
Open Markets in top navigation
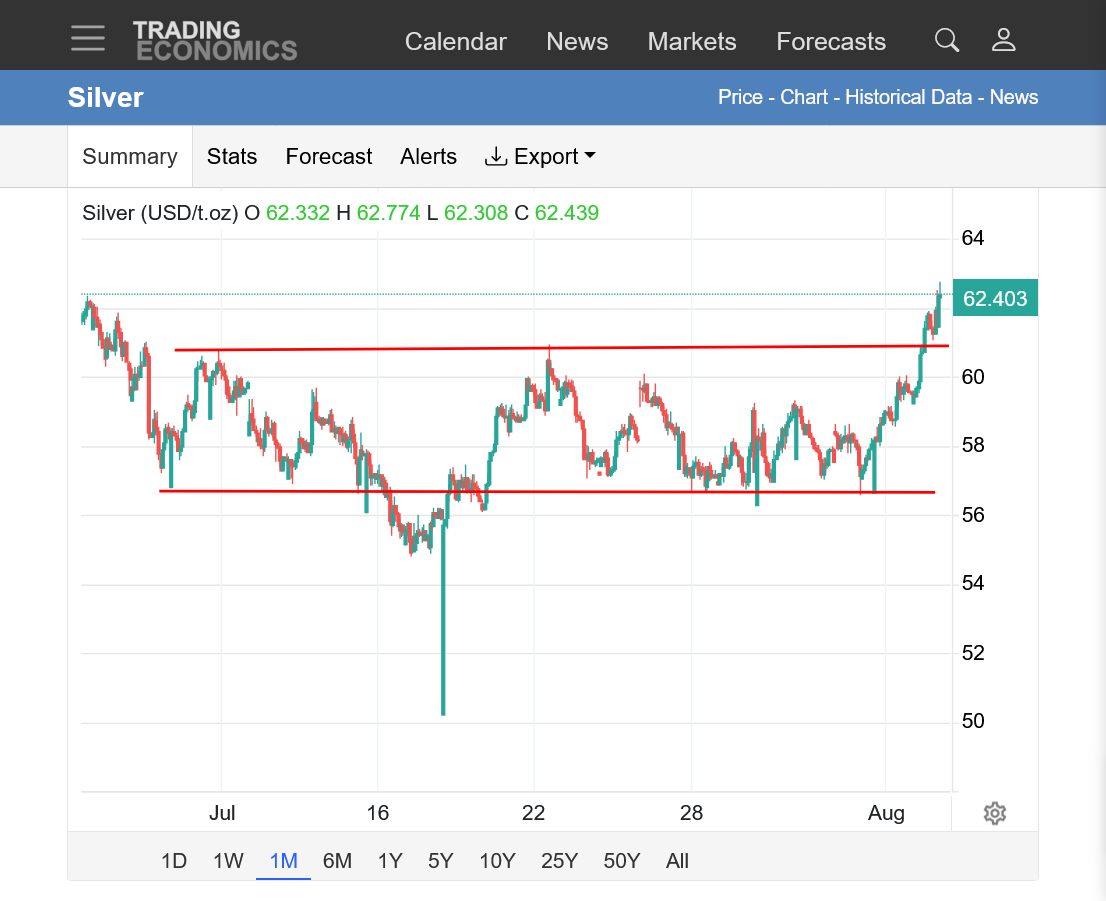[x=692, y=42]
